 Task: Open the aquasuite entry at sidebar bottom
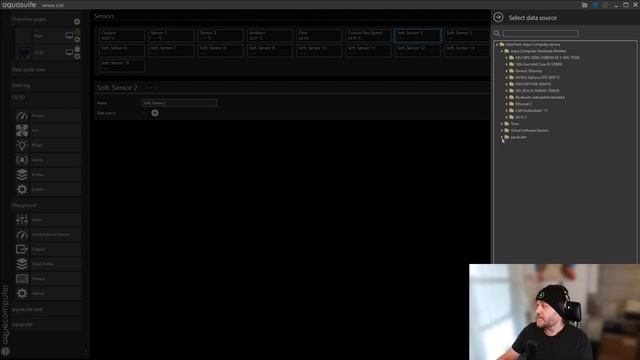(x=22, y=324)
